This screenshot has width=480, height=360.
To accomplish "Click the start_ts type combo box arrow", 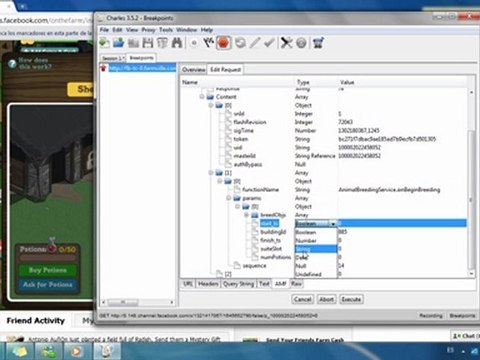I will click(333, 224).
